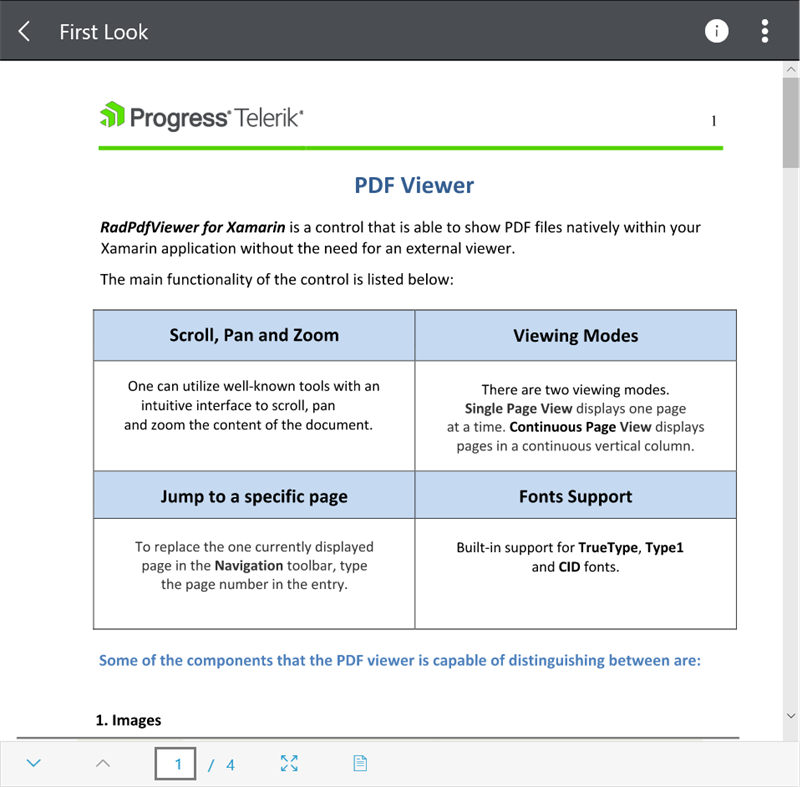Click the Scroll, Pan and Zoom header cell
The height and width of the screenshot is (787, 800).
point(254,335)
